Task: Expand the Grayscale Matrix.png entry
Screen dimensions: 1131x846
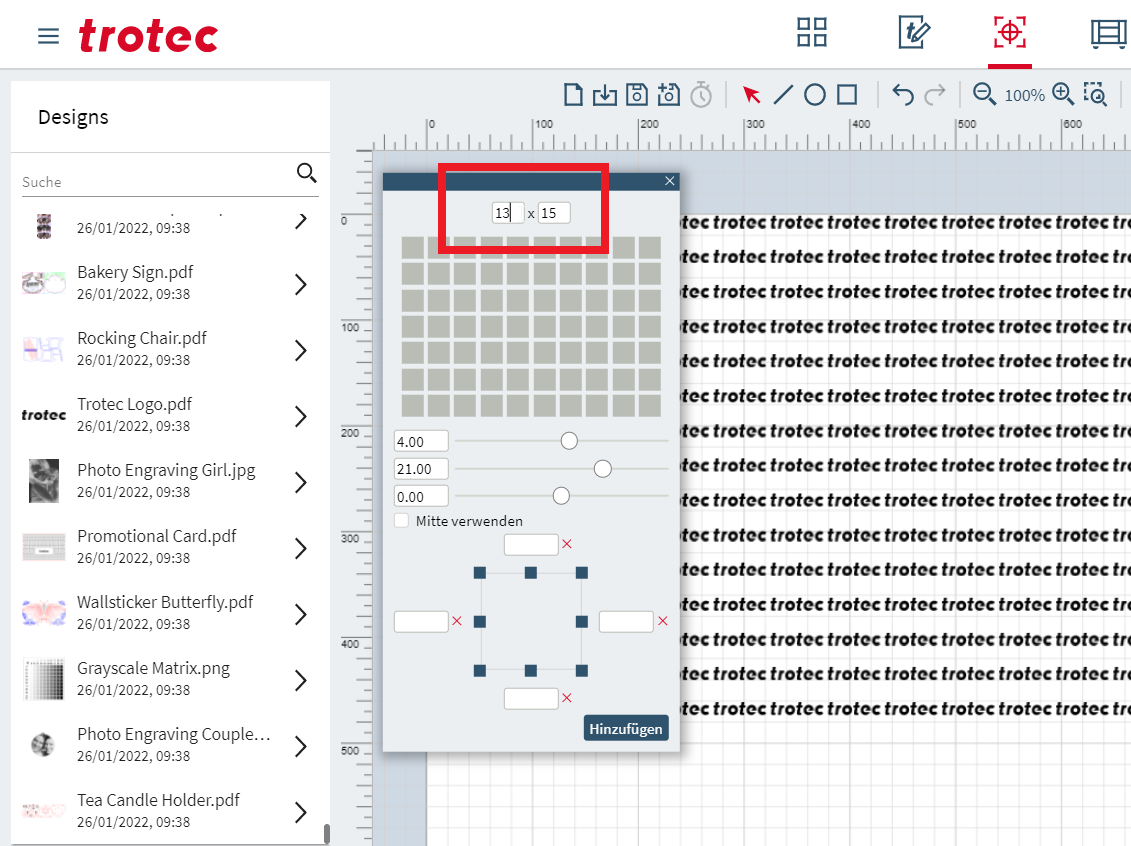Action: point(300,681)
